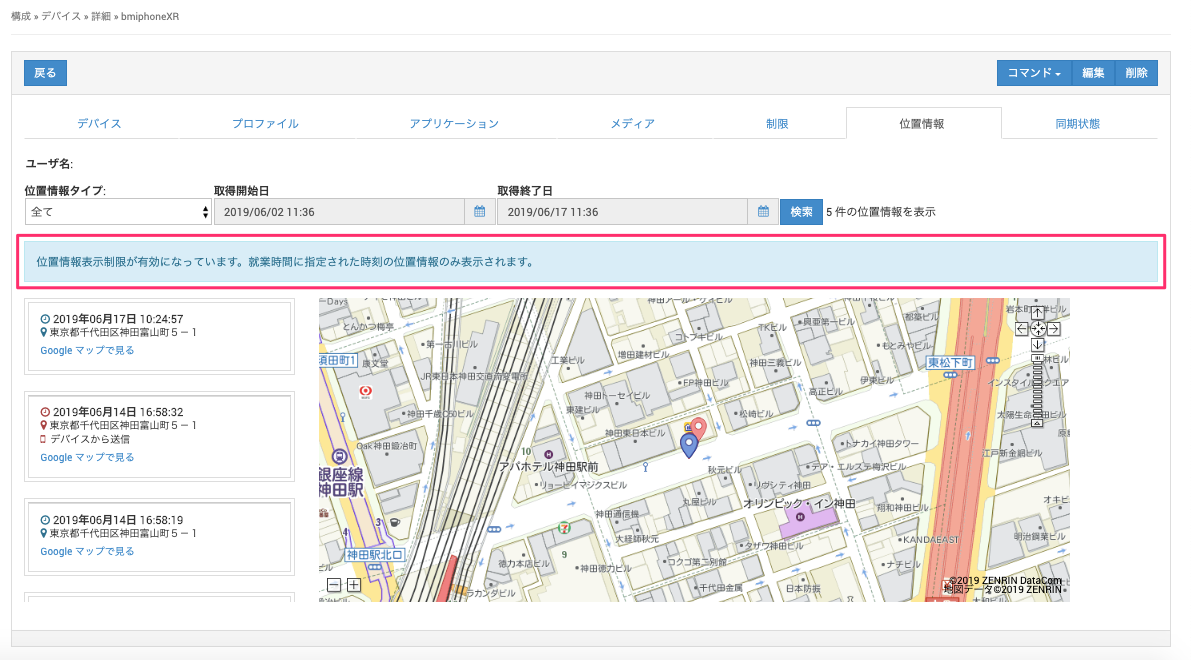Open the 同期状態 tab

[1078, 124]
